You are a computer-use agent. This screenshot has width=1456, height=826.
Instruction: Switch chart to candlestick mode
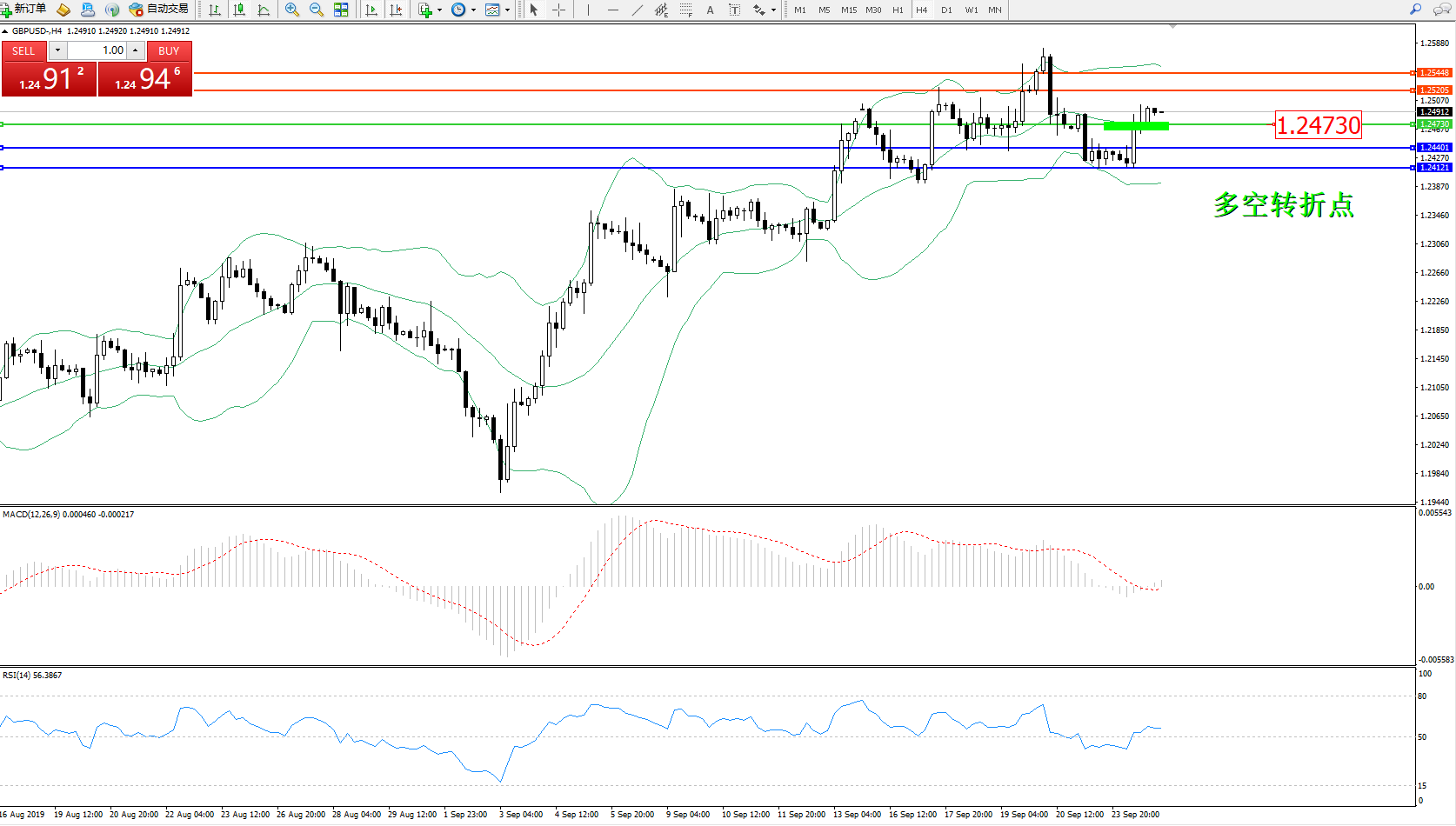(239, 10)
